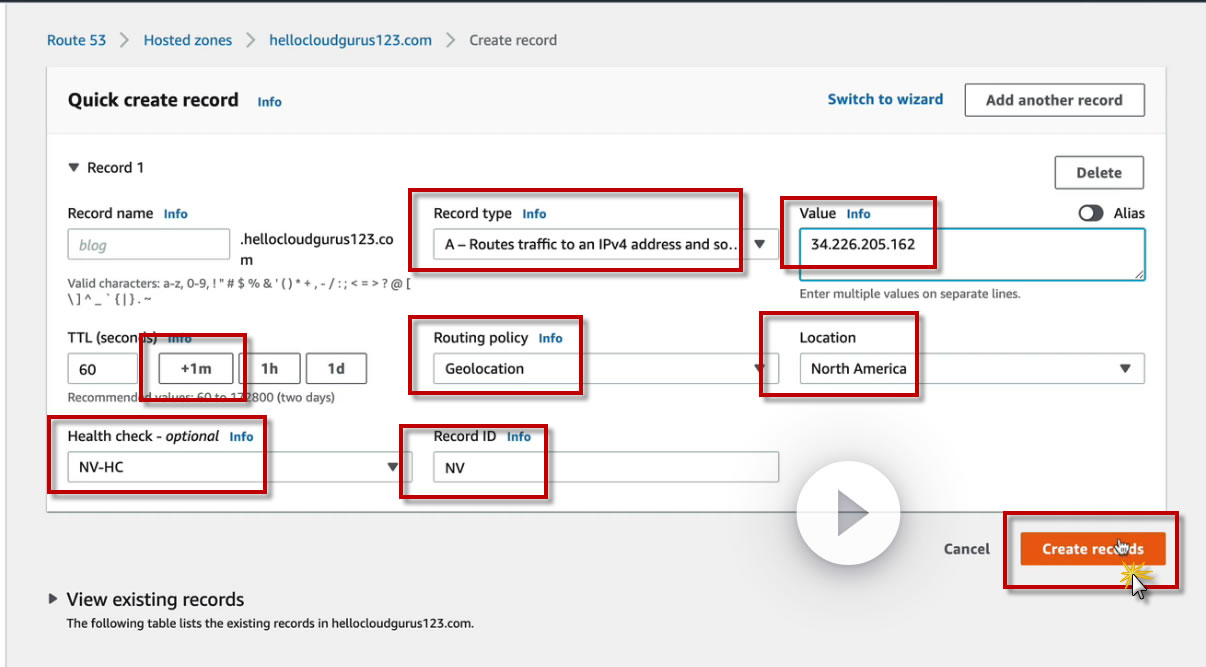Click Add another record button

pos(1054,100)
